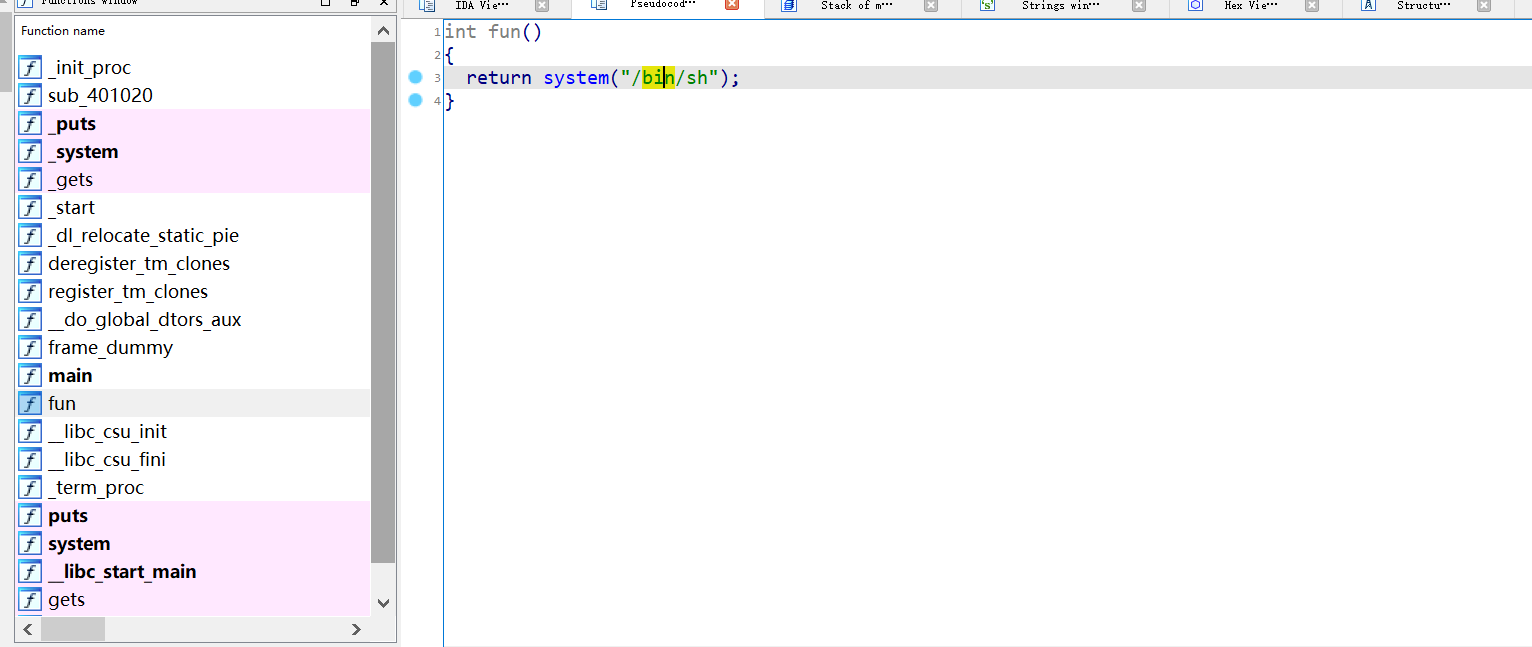The width and height of the screenshot is (1532, 647).
Task: Select the bold system import row
Action: 192,543
